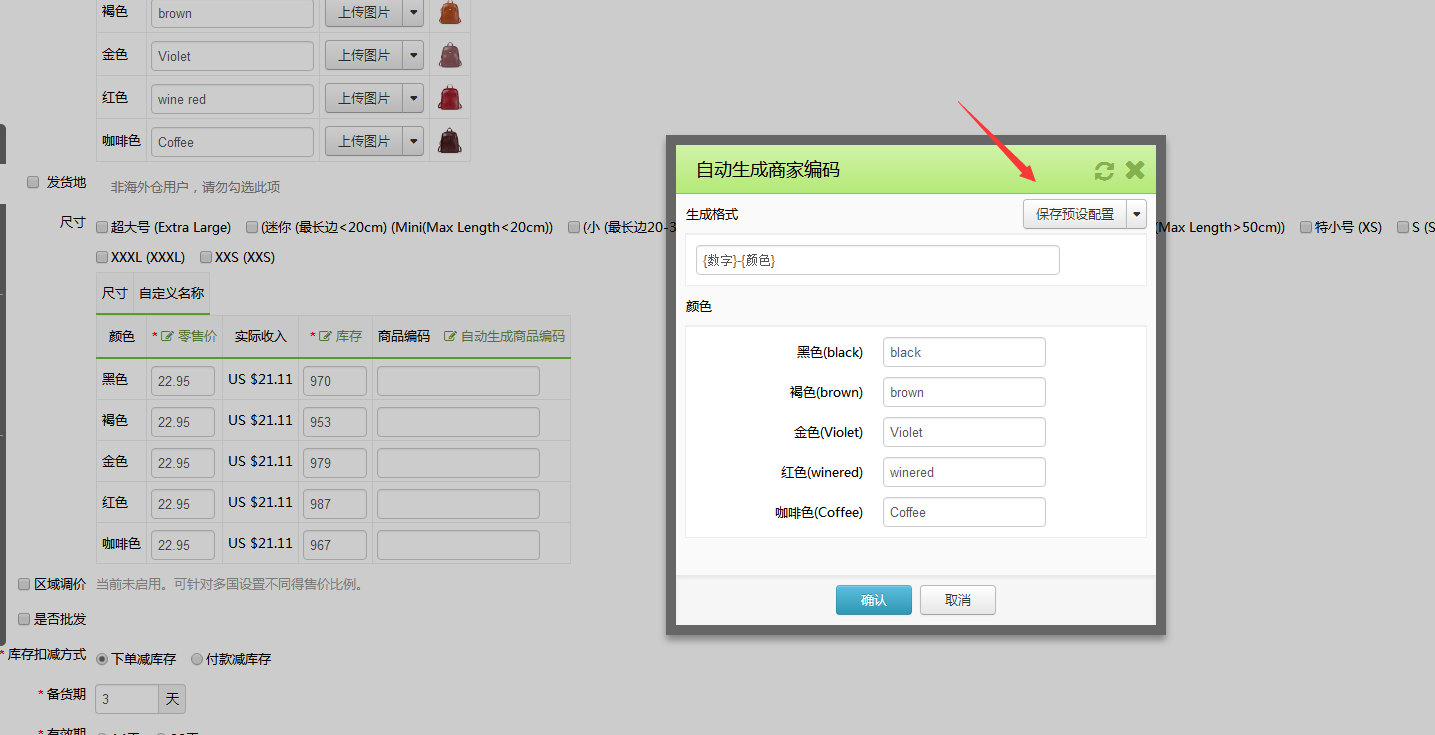This screenshot has width=1435, height=735.
Task: Switch to the 自定义名称 tab
Action: 172,293
